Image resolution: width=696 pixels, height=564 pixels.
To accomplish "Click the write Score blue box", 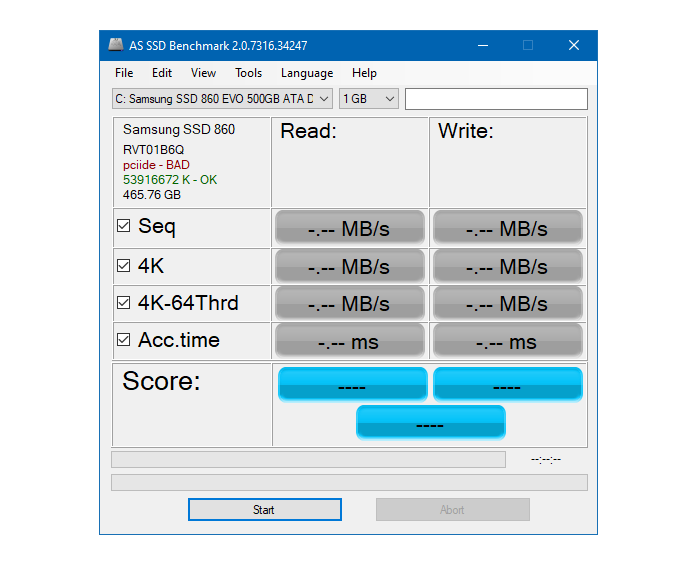I will point(507,384).
